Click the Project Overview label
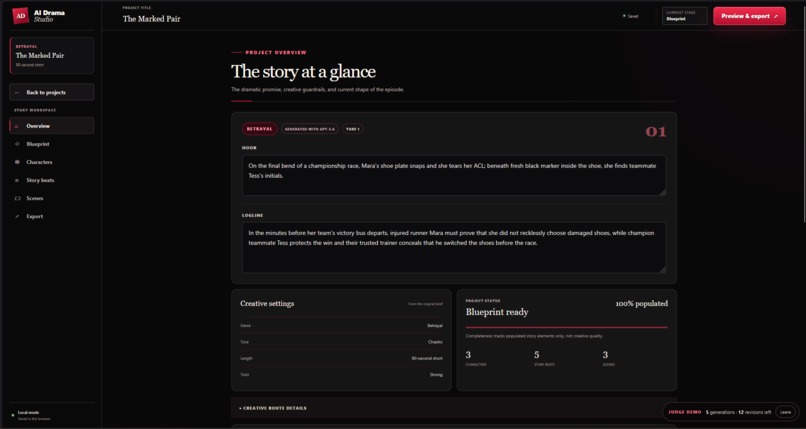Image resolution: width=806 pixels, height=429 pixels. 276,52
